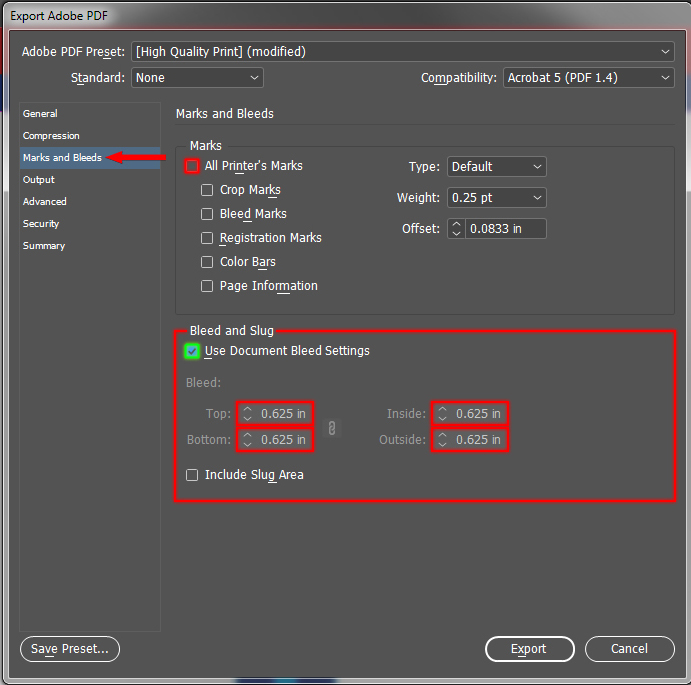Click the Save Preset button
Viewport: 691px width, 685px height.
[x=70, y=649]
